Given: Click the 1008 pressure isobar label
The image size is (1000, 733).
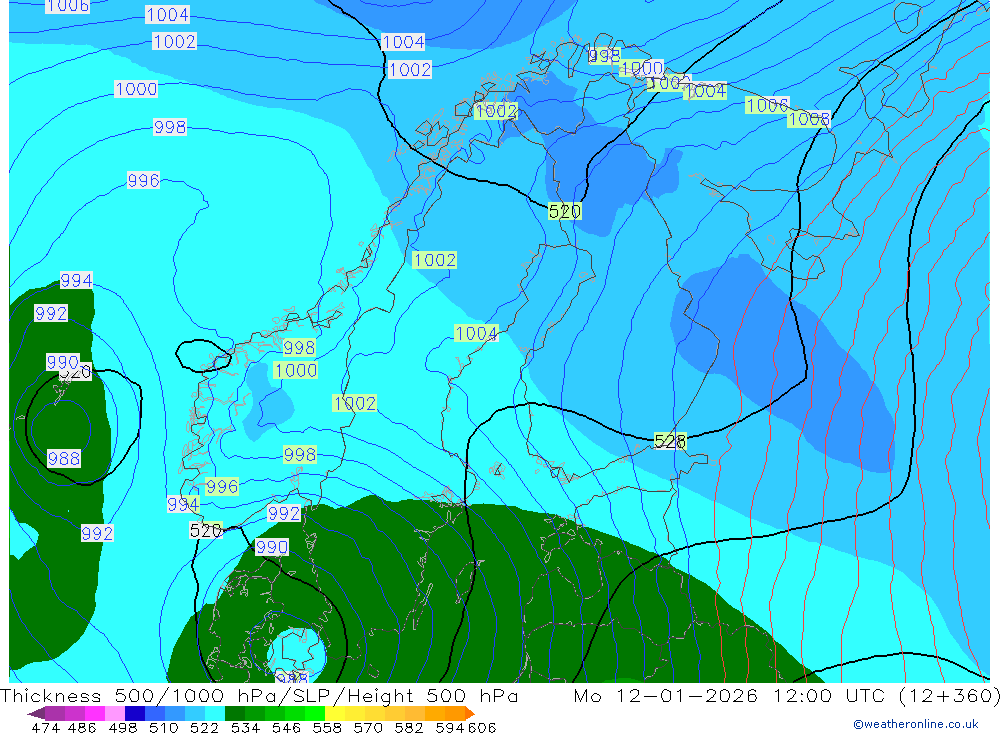Looking at the screenshot, I should click(809, 119).
